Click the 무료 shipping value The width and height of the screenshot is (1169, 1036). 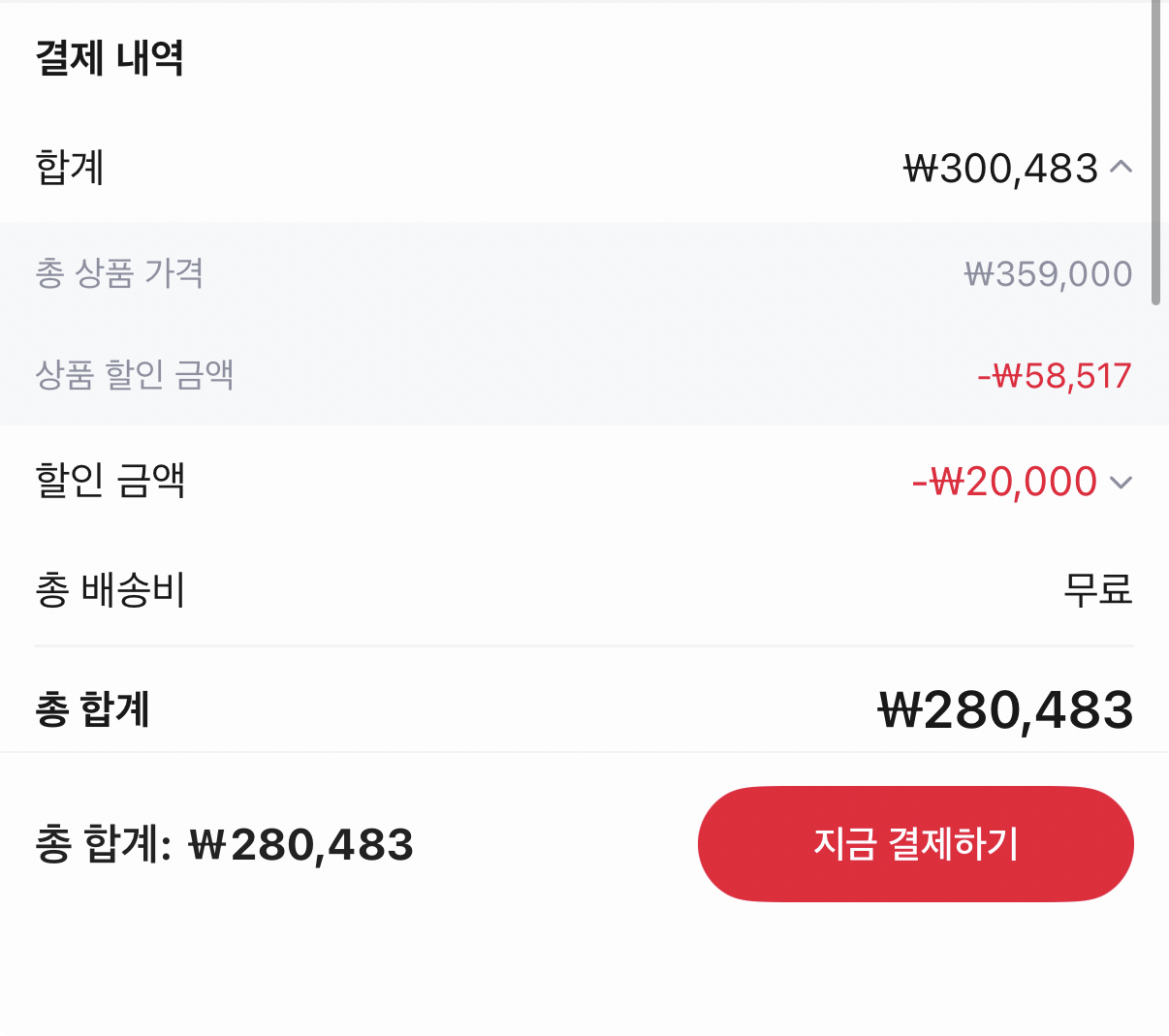1097,589
